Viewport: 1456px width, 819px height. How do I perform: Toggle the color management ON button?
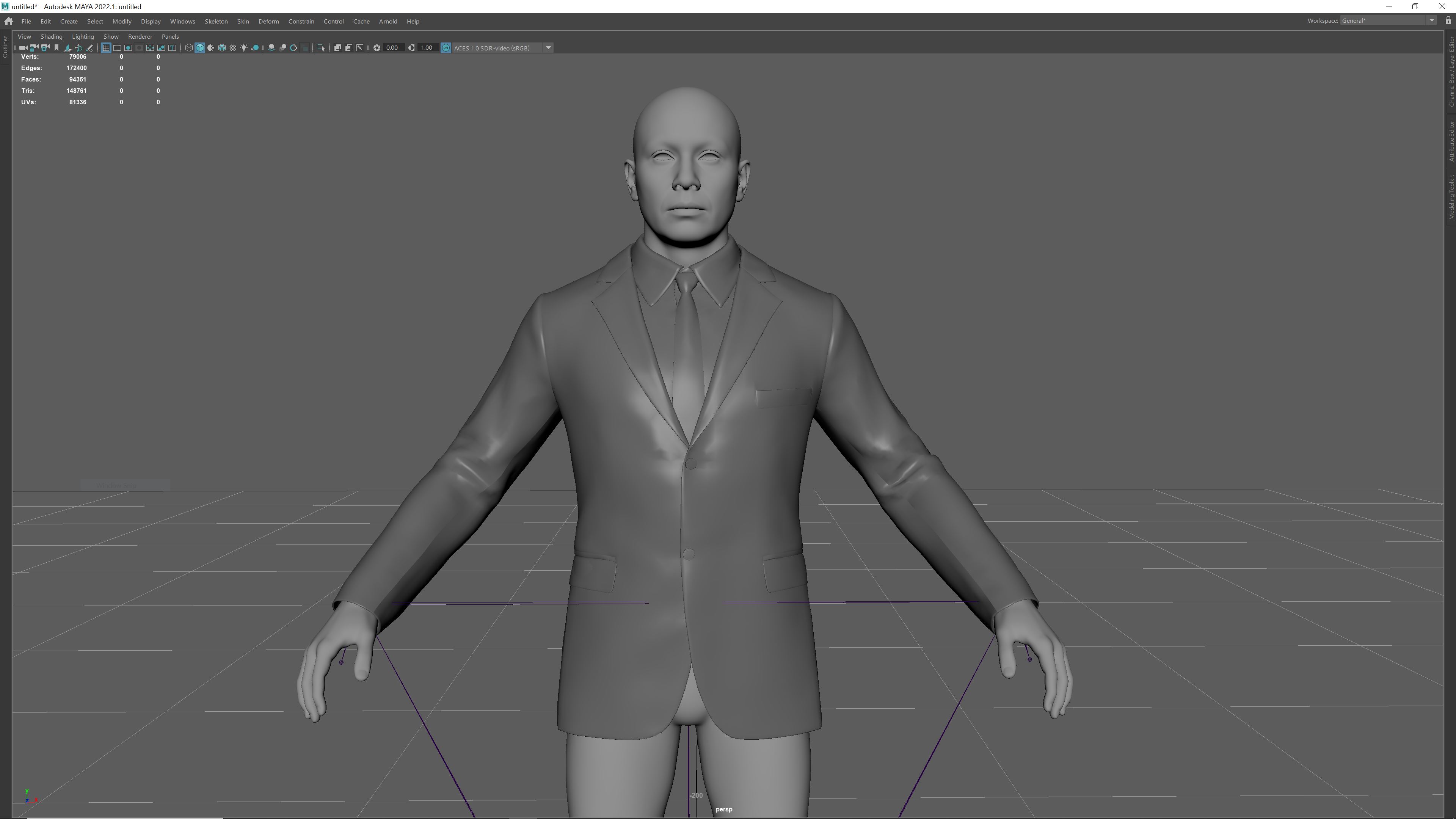pos(446,48)
